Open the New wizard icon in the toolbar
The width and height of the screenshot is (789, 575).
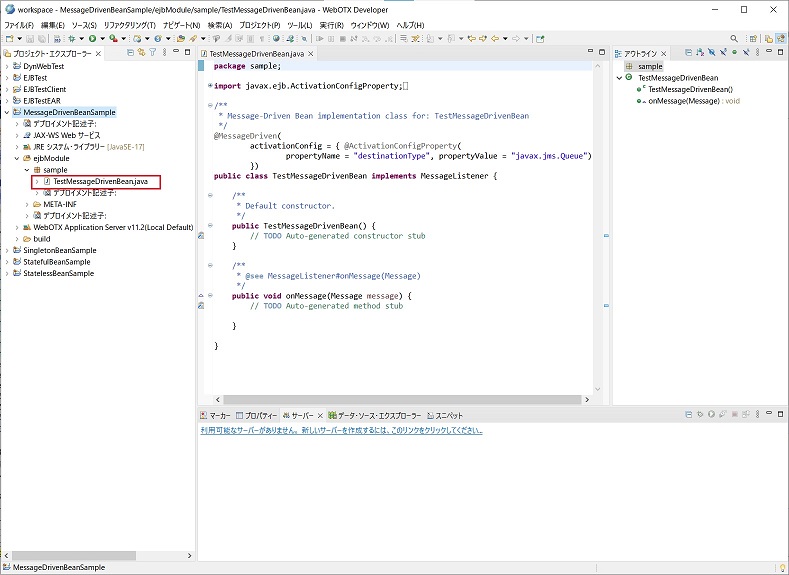pyautogui.click(x=9, y=38)
